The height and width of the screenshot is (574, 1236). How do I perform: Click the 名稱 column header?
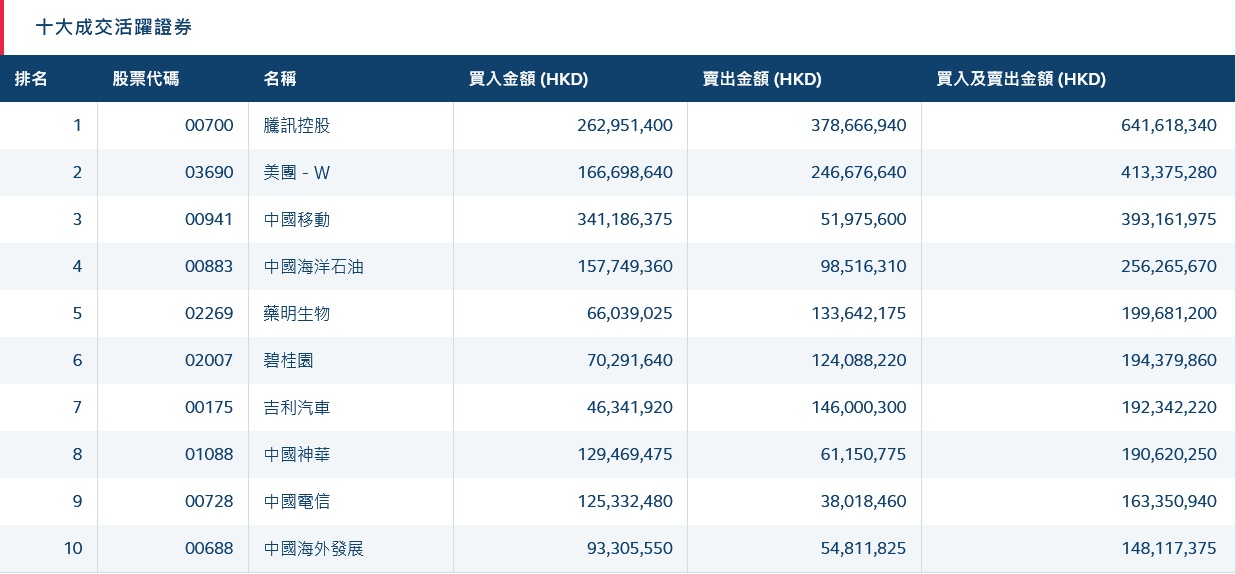pos(280,79)
